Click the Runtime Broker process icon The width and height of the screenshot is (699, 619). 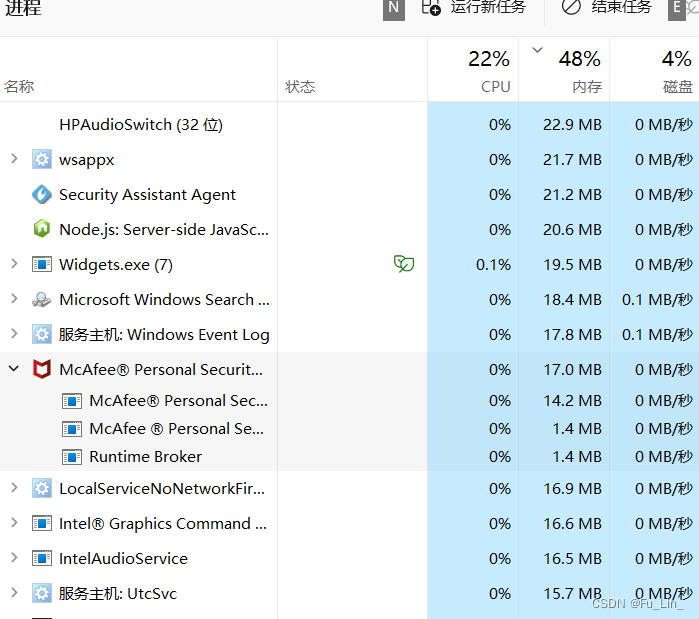point(72,457)
